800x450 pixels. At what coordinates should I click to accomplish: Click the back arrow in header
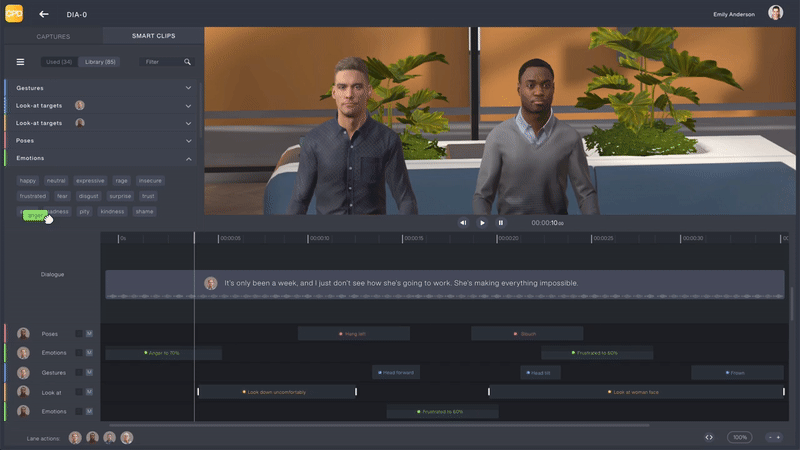pyautogui.click(x=43, y=14)
